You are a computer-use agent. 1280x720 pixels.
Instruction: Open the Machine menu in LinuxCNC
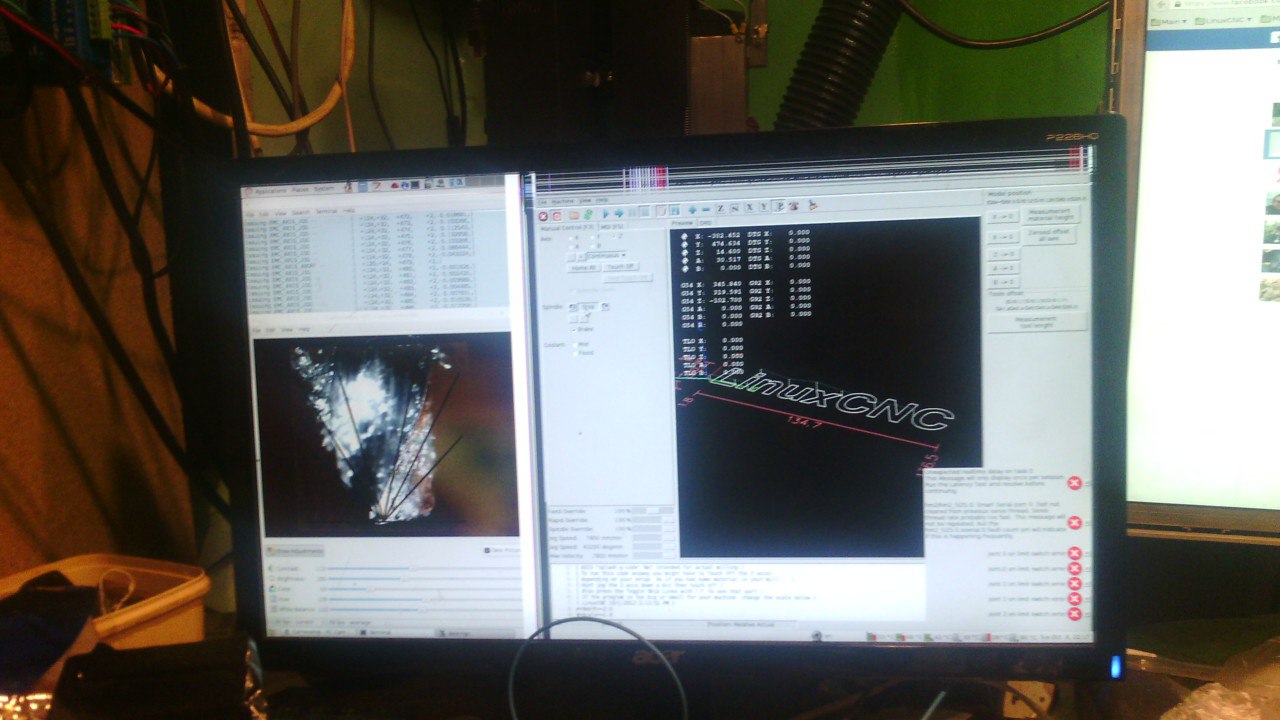(x=561, y=201)
